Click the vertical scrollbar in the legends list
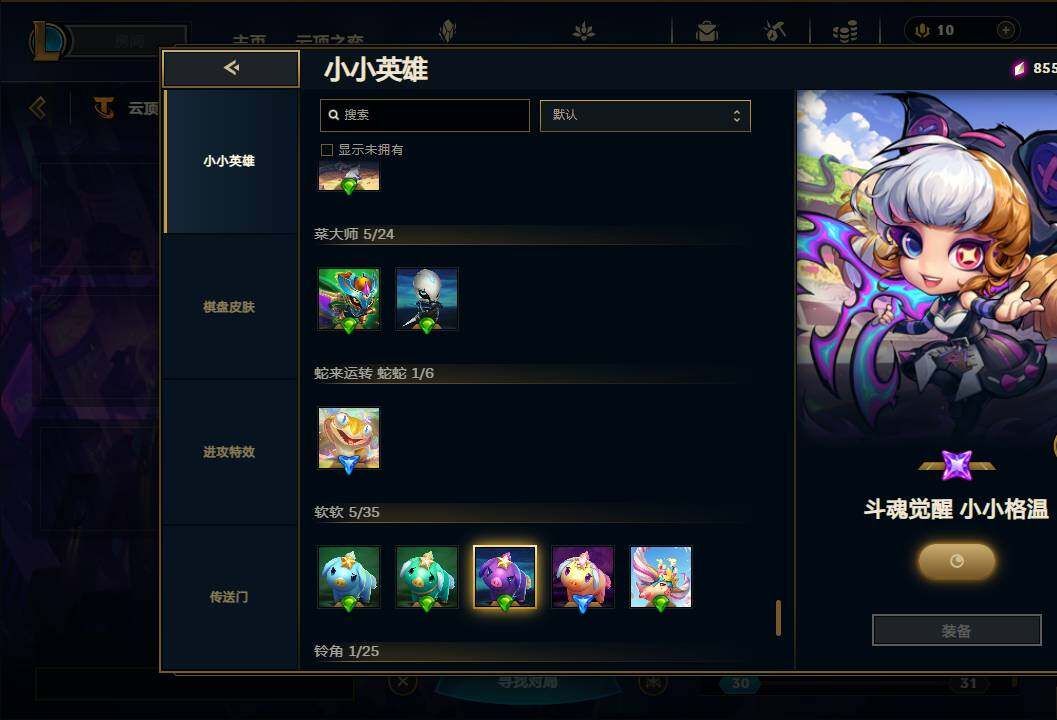Screen dimensions: 1057x720 pos(779,618)
